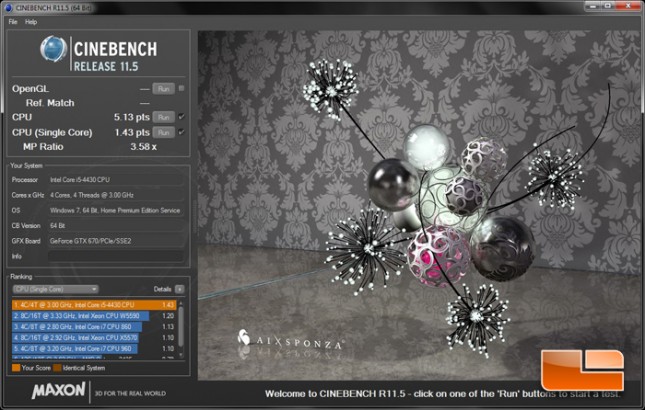
Task: Toggle the CPU (Single Core) checkbox
Action: pos(181,132)
